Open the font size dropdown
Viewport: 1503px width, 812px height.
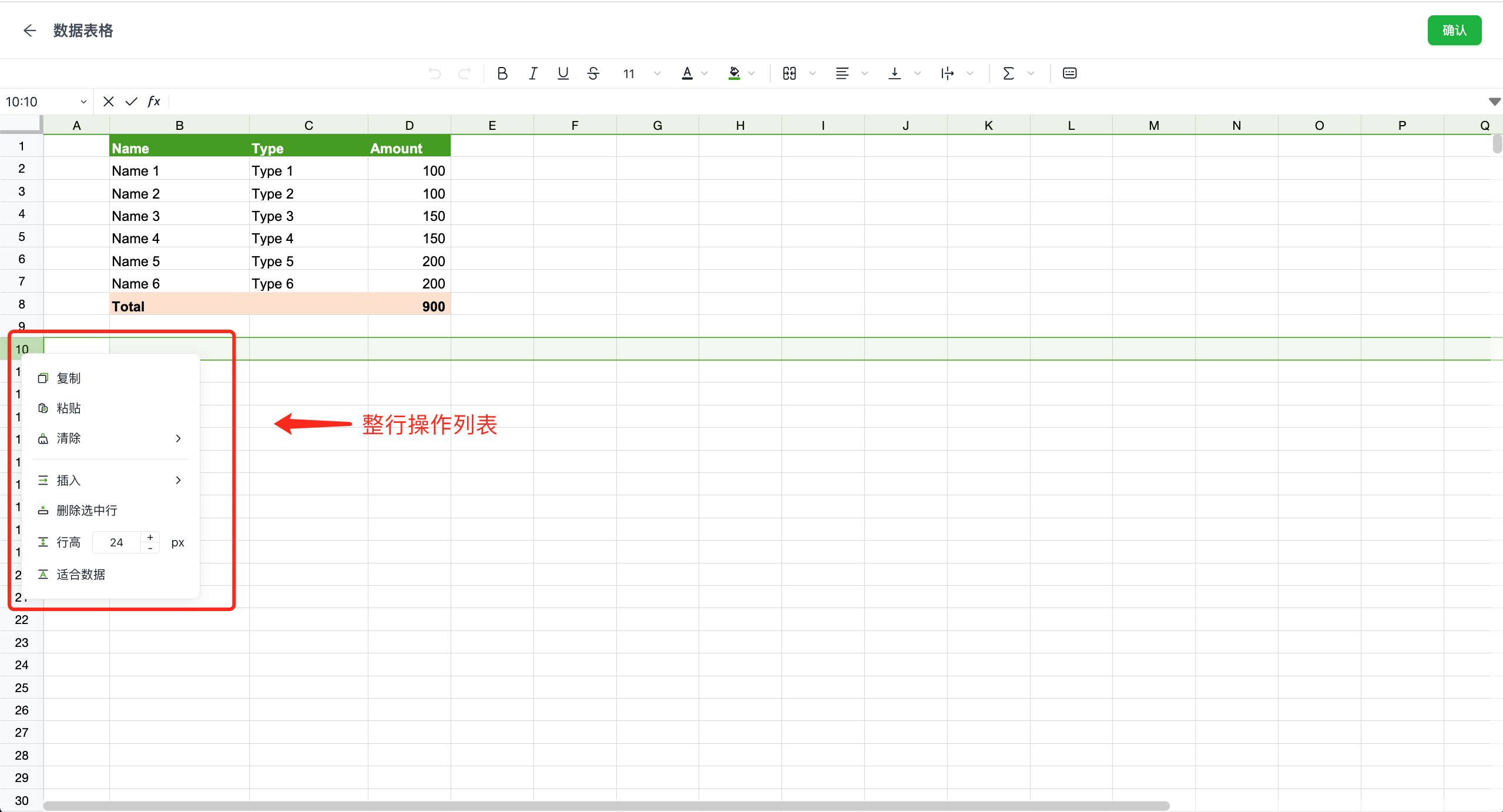click(657, 73)
